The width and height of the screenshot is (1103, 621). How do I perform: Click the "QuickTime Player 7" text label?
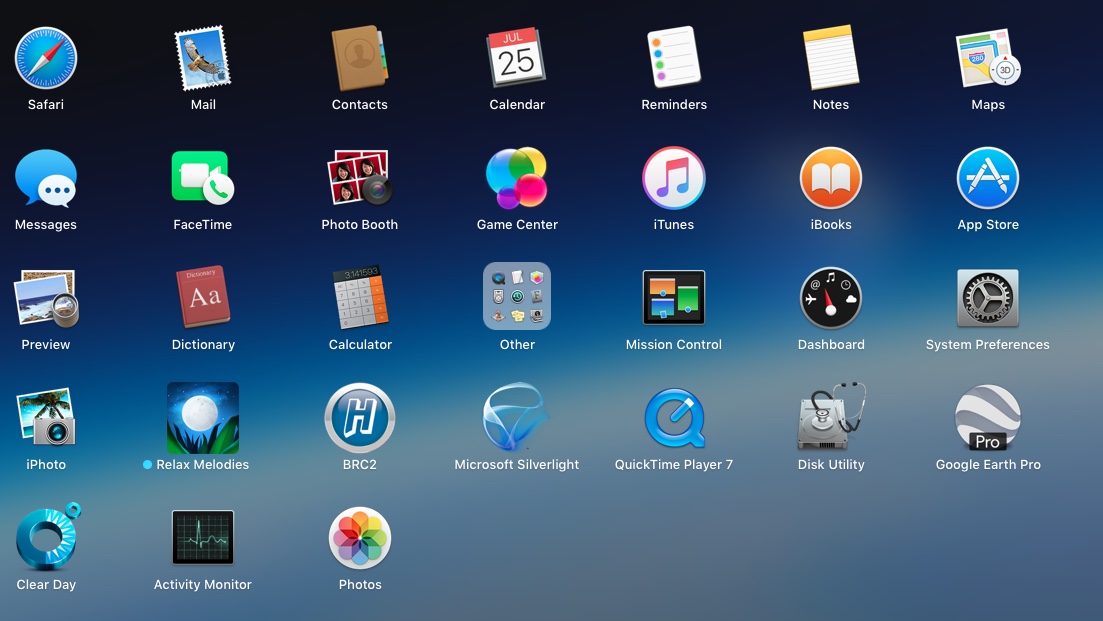click(x=674, y=465)
